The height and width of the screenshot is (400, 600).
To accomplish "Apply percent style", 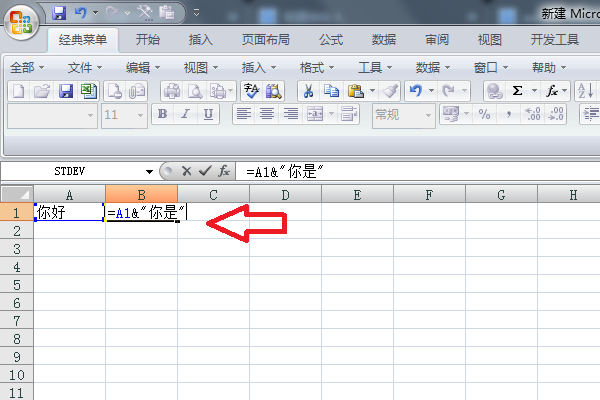I will click(x=484, y=114).
